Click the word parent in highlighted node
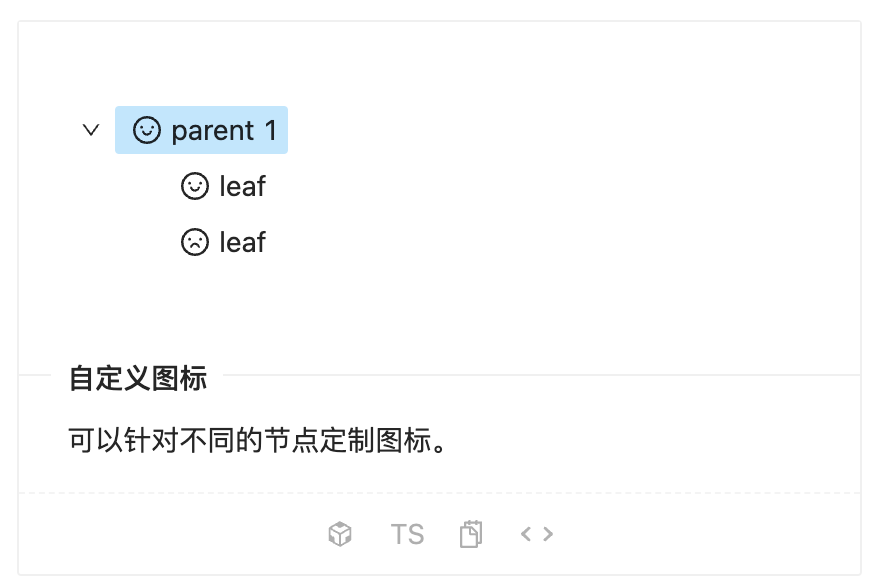The width and height of the screenshot is (878, 586). tap(213, 132)
